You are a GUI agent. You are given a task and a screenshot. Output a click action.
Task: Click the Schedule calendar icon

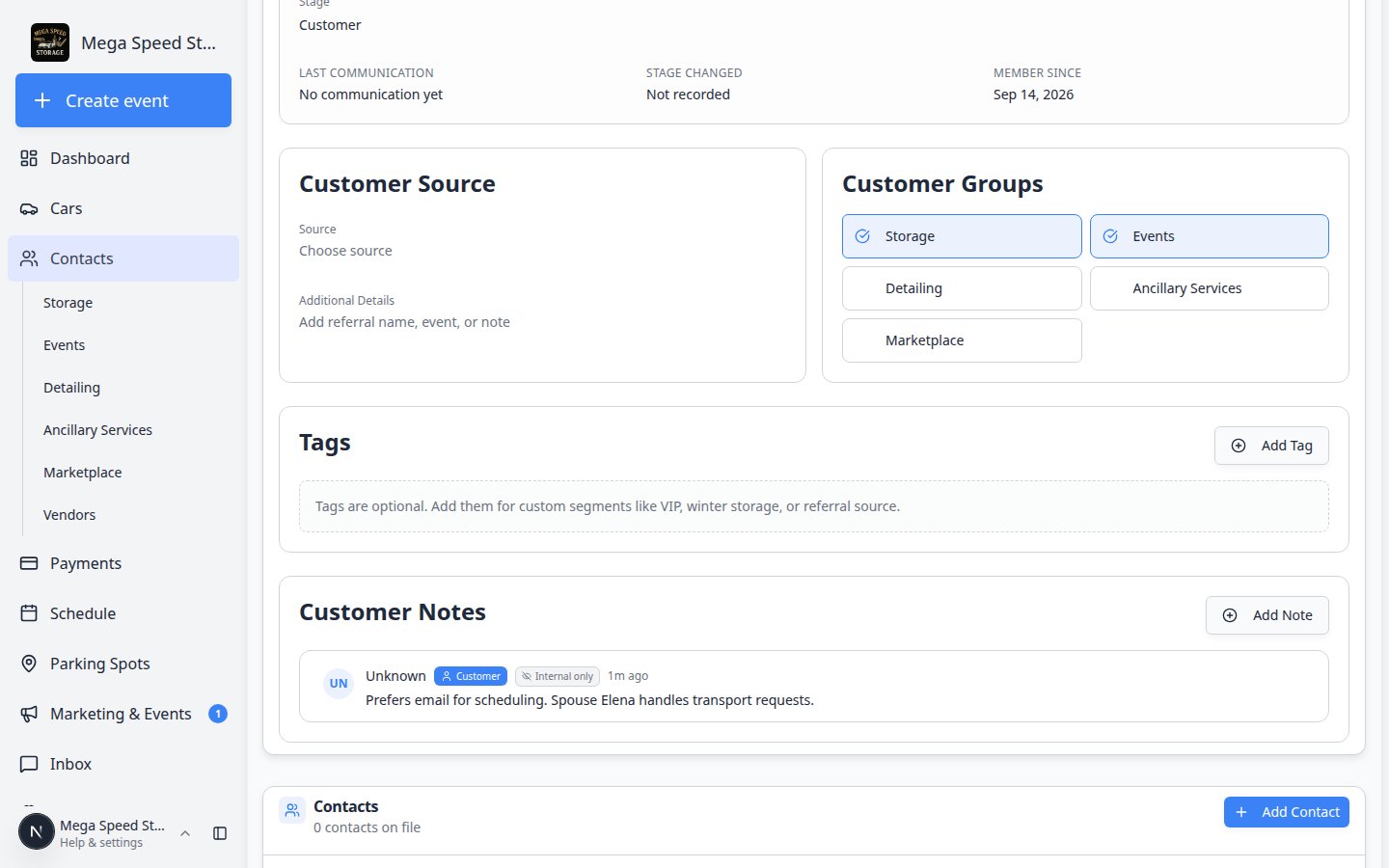point(29,613)
